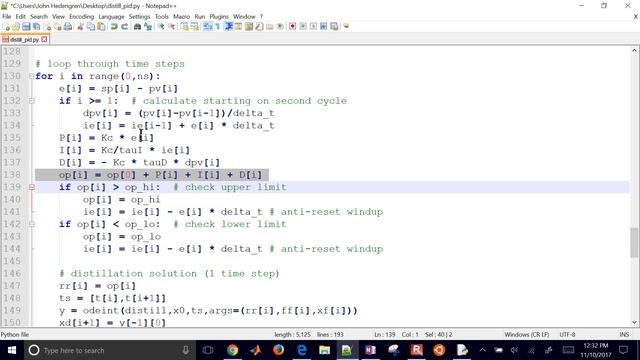640x360 pixels.
Task: Click the muted speaker volume tray icon
Action: click(x=515, y=350)
